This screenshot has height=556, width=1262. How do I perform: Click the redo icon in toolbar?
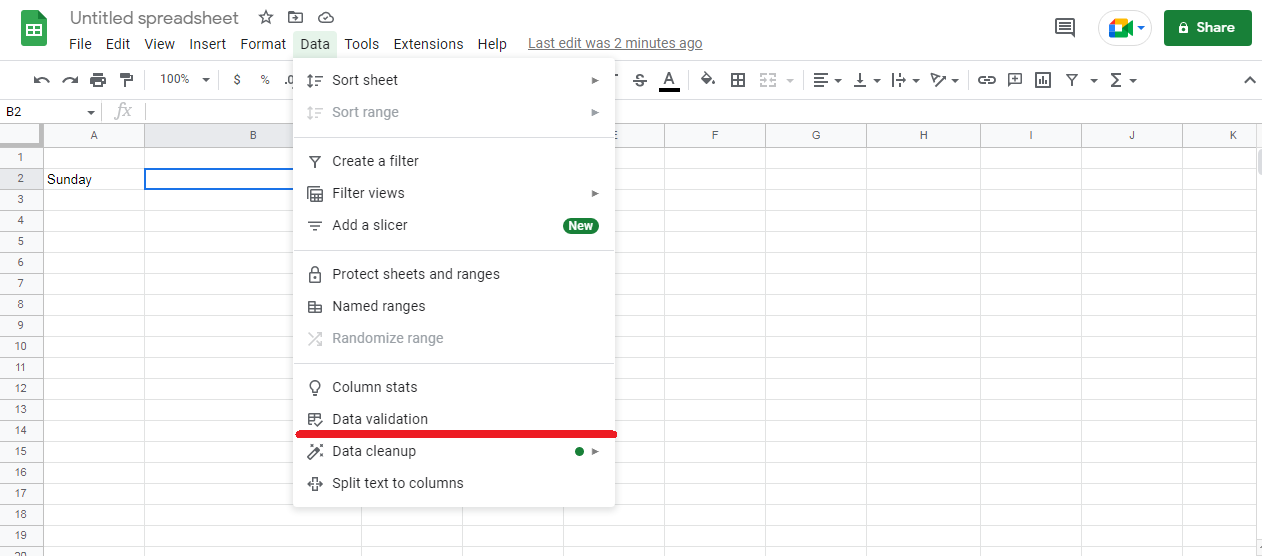pos(70,80)
